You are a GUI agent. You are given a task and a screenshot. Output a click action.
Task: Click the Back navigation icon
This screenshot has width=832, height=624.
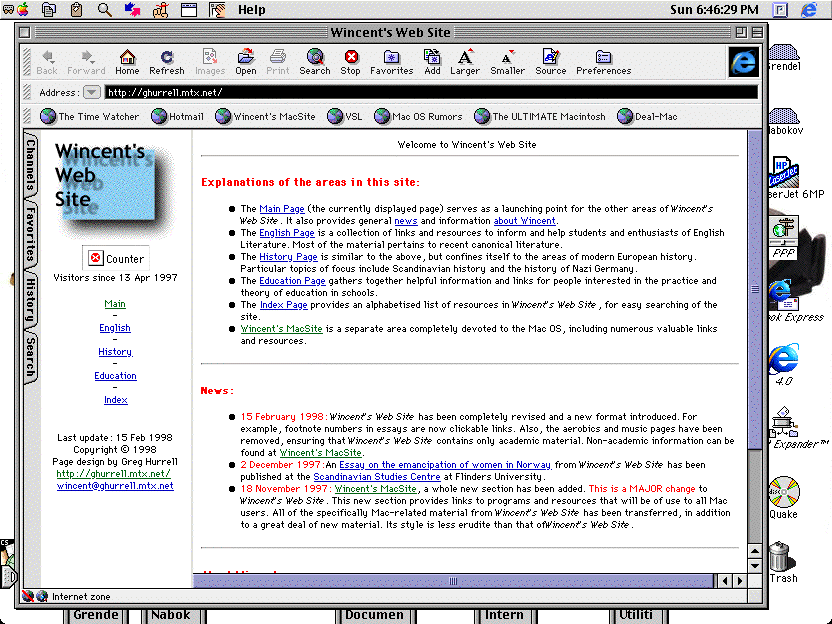point(46,60)
